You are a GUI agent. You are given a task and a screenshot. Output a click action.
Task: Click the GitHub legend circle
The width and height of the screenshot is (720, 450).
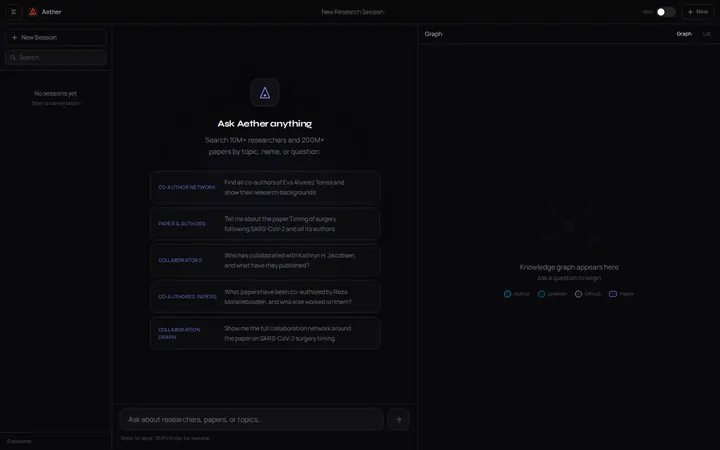pos(579,294)
